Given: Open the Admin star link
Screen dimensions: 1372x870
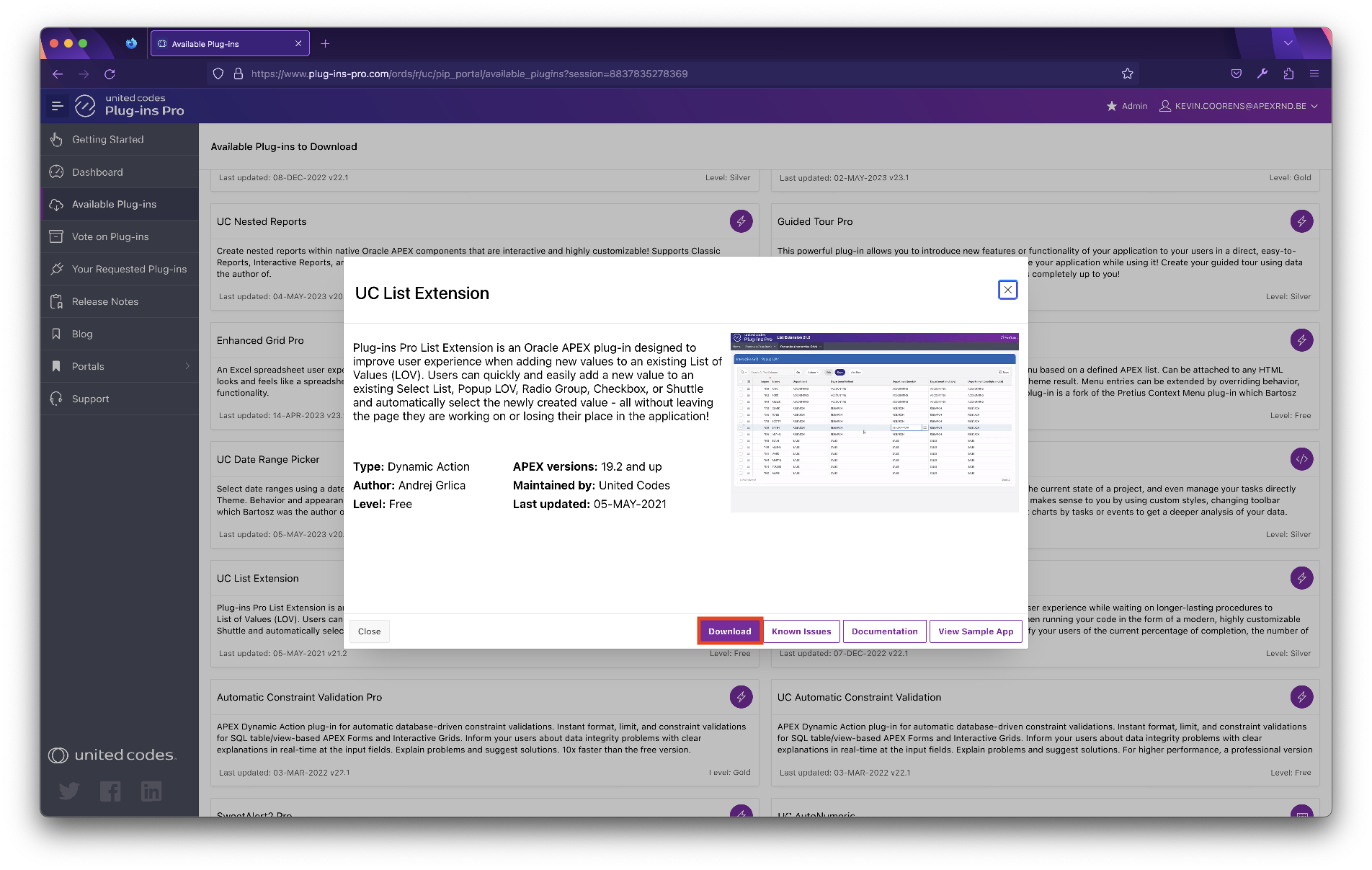Looking at the screenshot, I should point(1126,106).
